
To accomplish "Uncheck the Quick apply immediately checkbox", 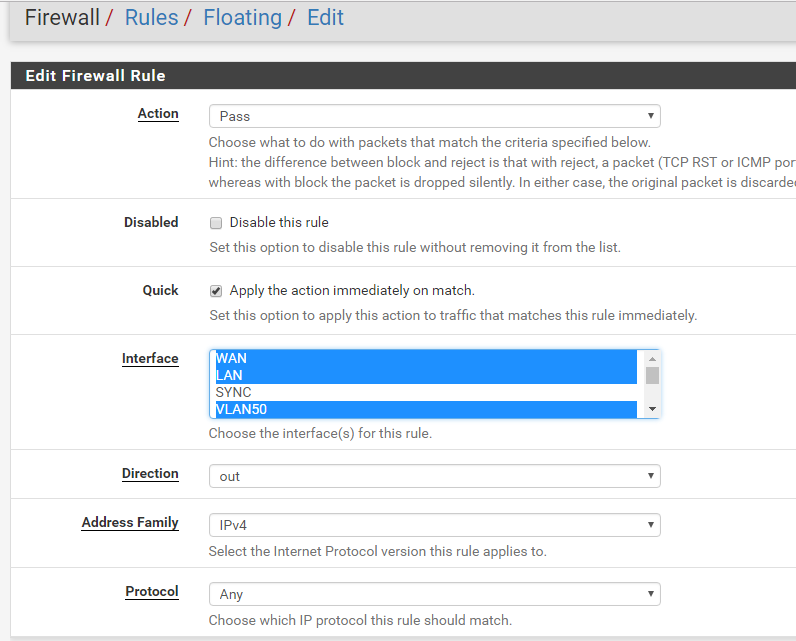I will (x=215, y=291).
